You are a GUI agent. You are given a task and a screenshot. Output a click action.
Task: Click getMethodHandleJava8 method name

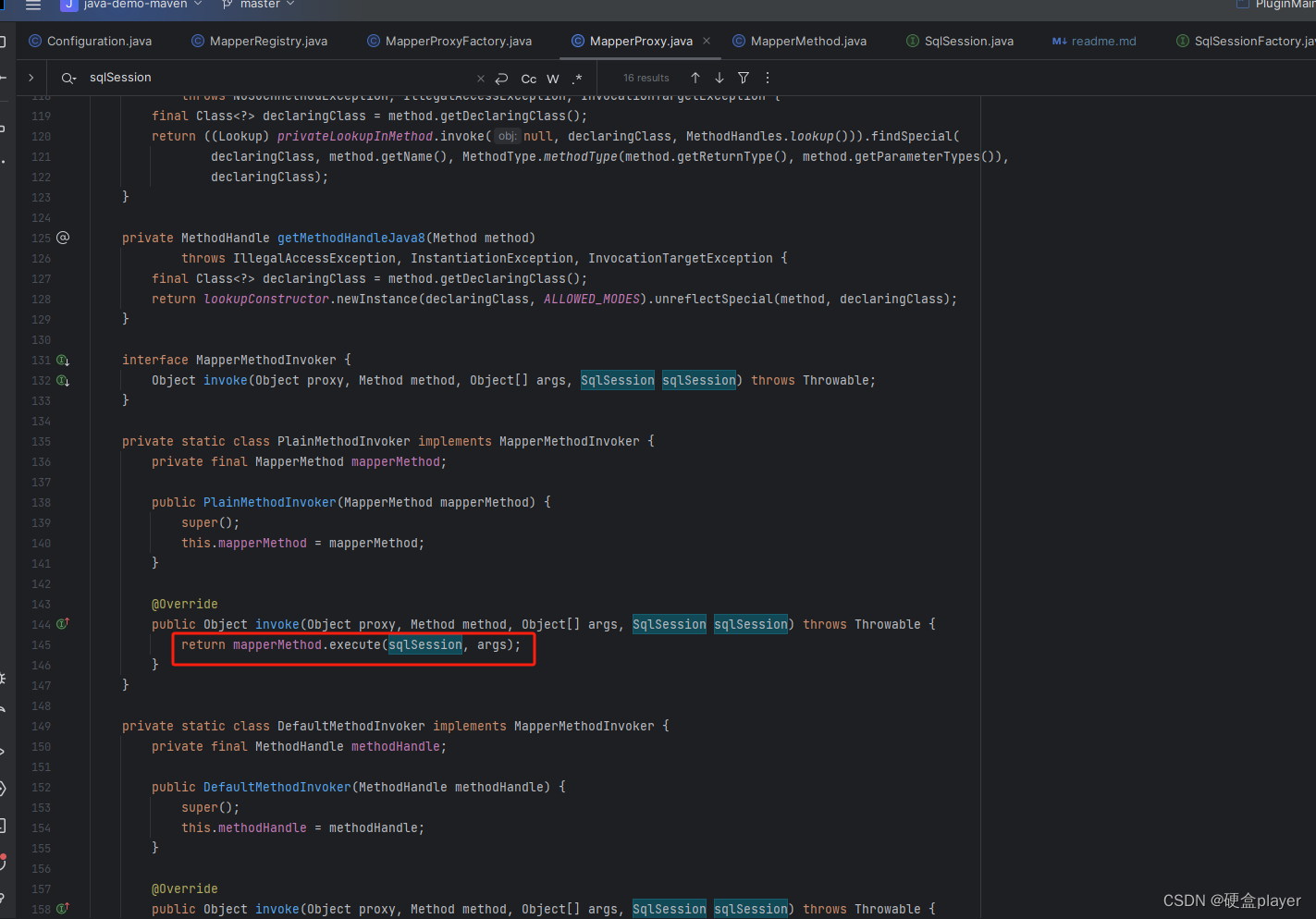point(351,238)
